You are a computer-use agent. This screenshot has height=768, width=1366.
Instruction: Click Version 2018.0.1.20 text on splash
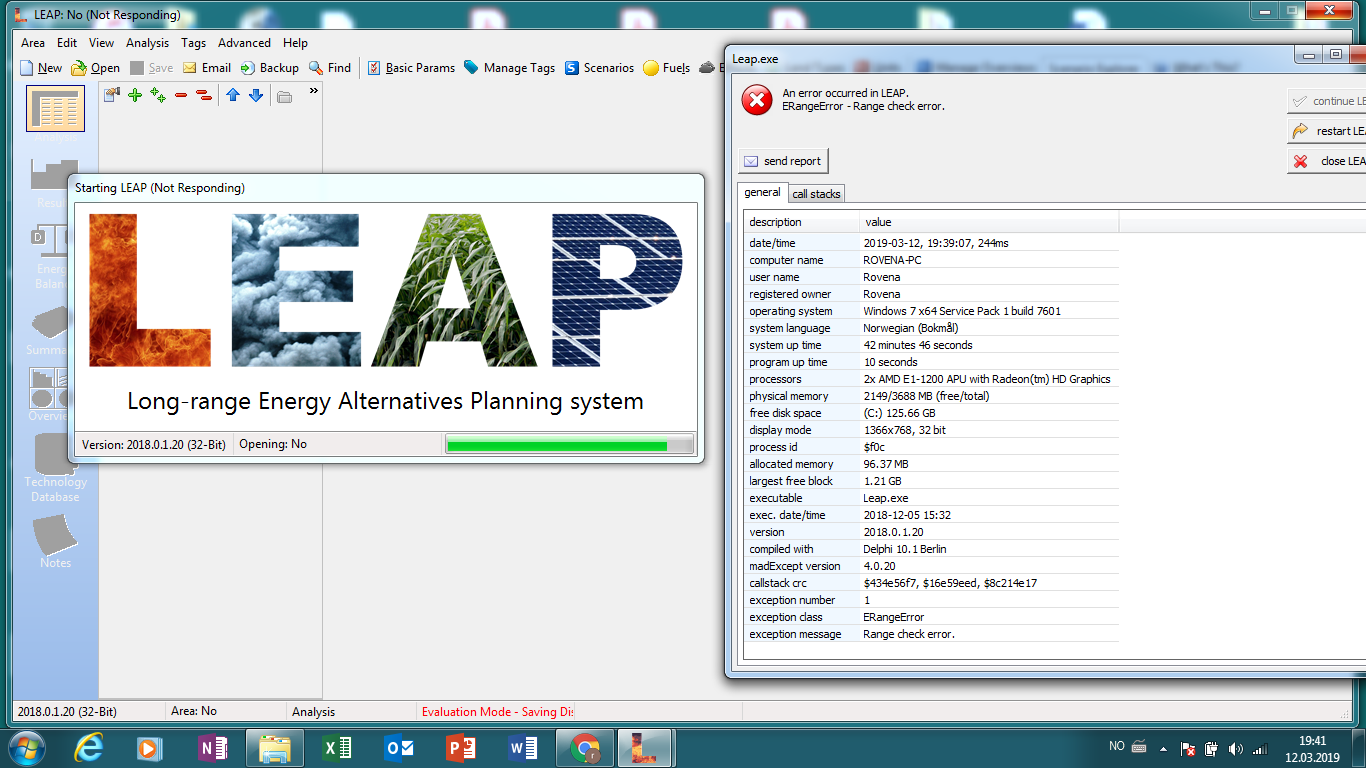pos(153,444)
